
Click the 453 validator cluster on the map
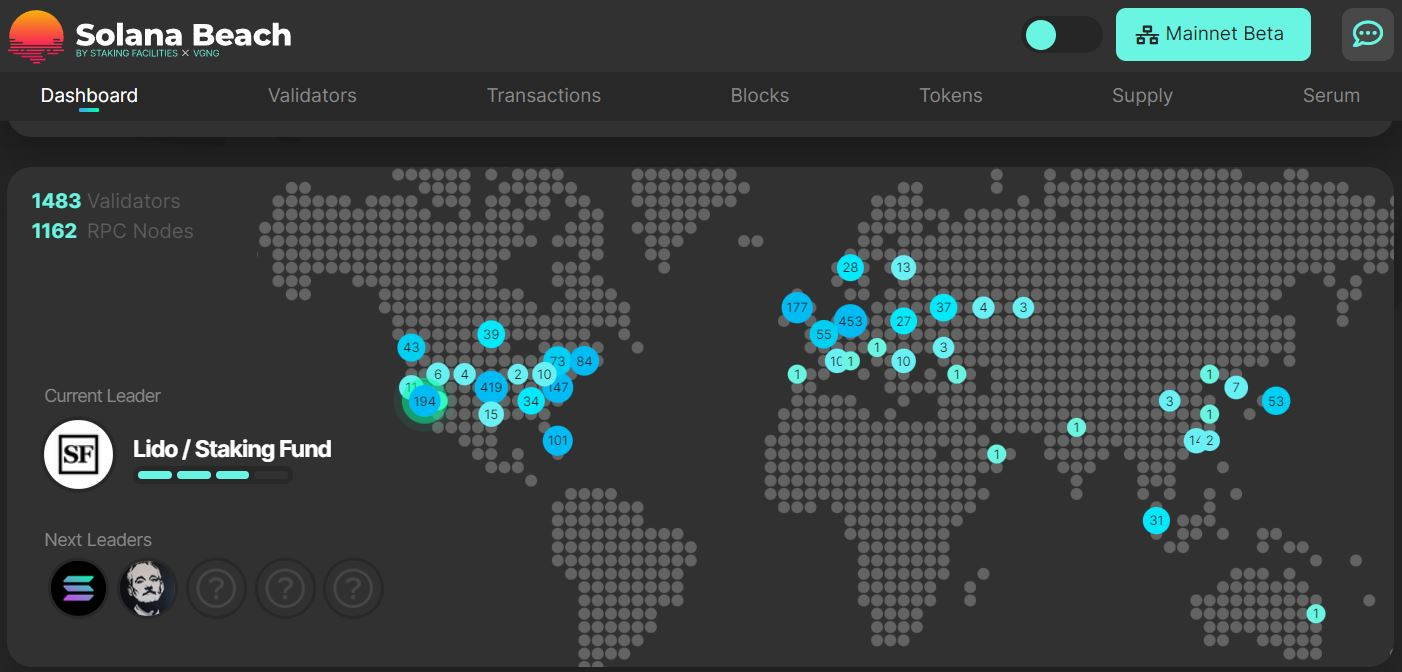850,321
